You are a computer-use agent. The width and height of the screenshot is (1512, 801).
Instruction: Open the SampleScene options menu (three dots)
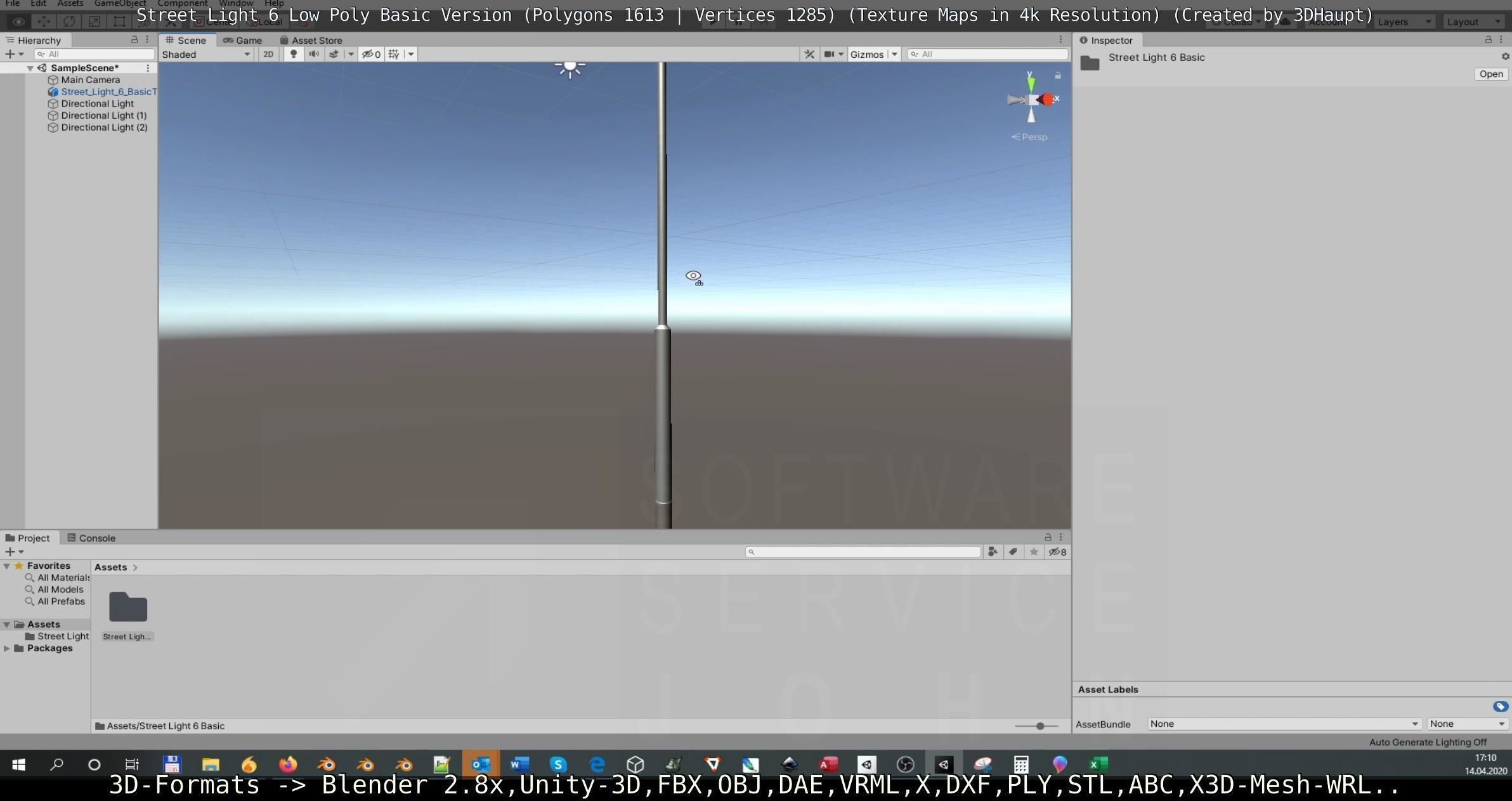pyautogui.click(x=148, y=68)
